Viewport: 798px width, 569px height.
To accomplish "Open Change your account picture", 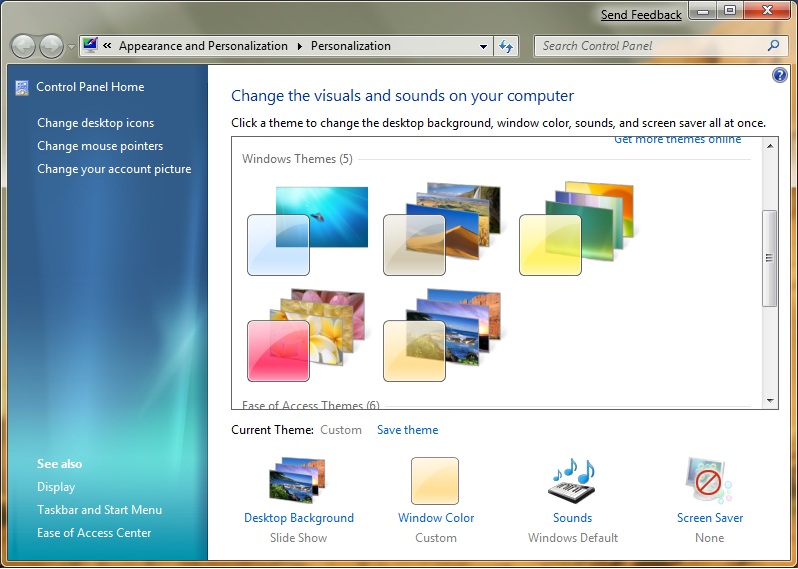I will [x=114, y=169].
